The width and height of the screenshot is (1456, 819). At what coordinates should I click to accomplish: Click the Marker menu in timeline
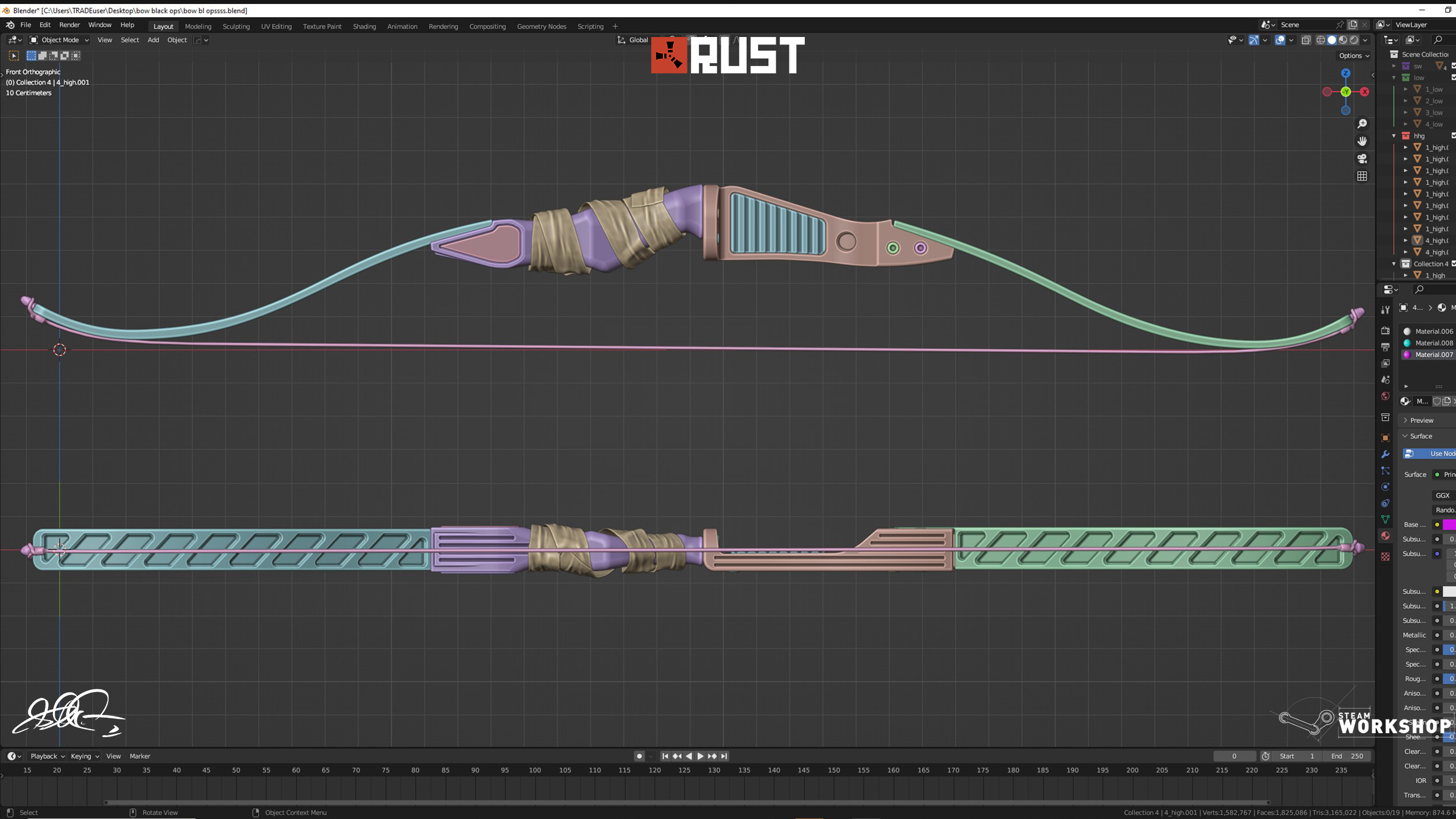click(x=140, y=756)
